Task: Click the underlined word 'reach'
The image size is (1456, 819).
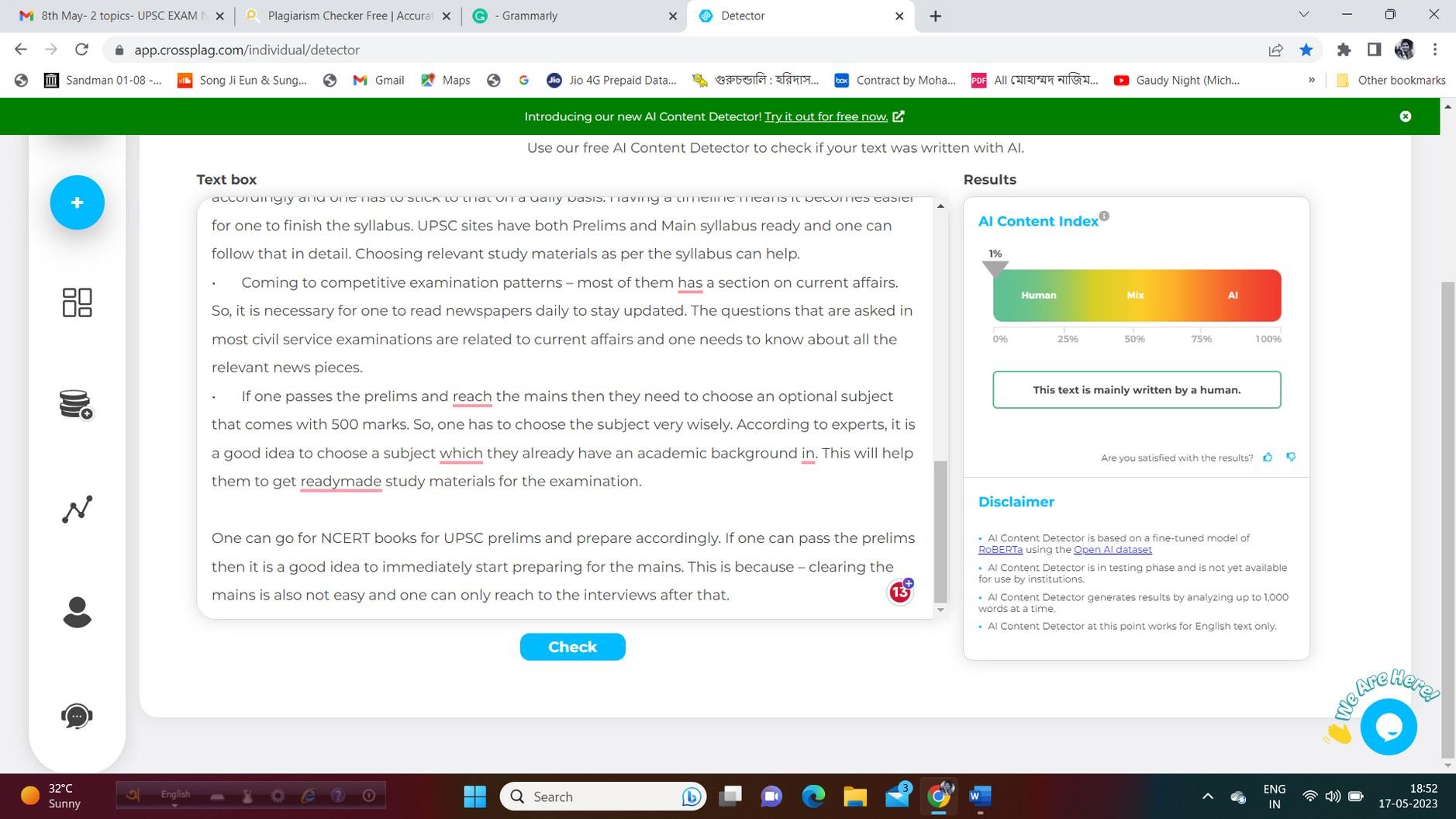Action: coord(472,396)
